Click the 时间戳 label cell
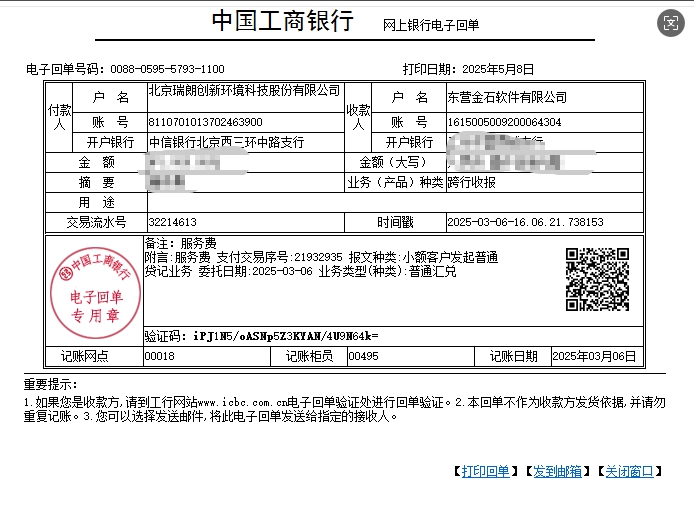Screen dimensions: 694x507 [395, 222]
